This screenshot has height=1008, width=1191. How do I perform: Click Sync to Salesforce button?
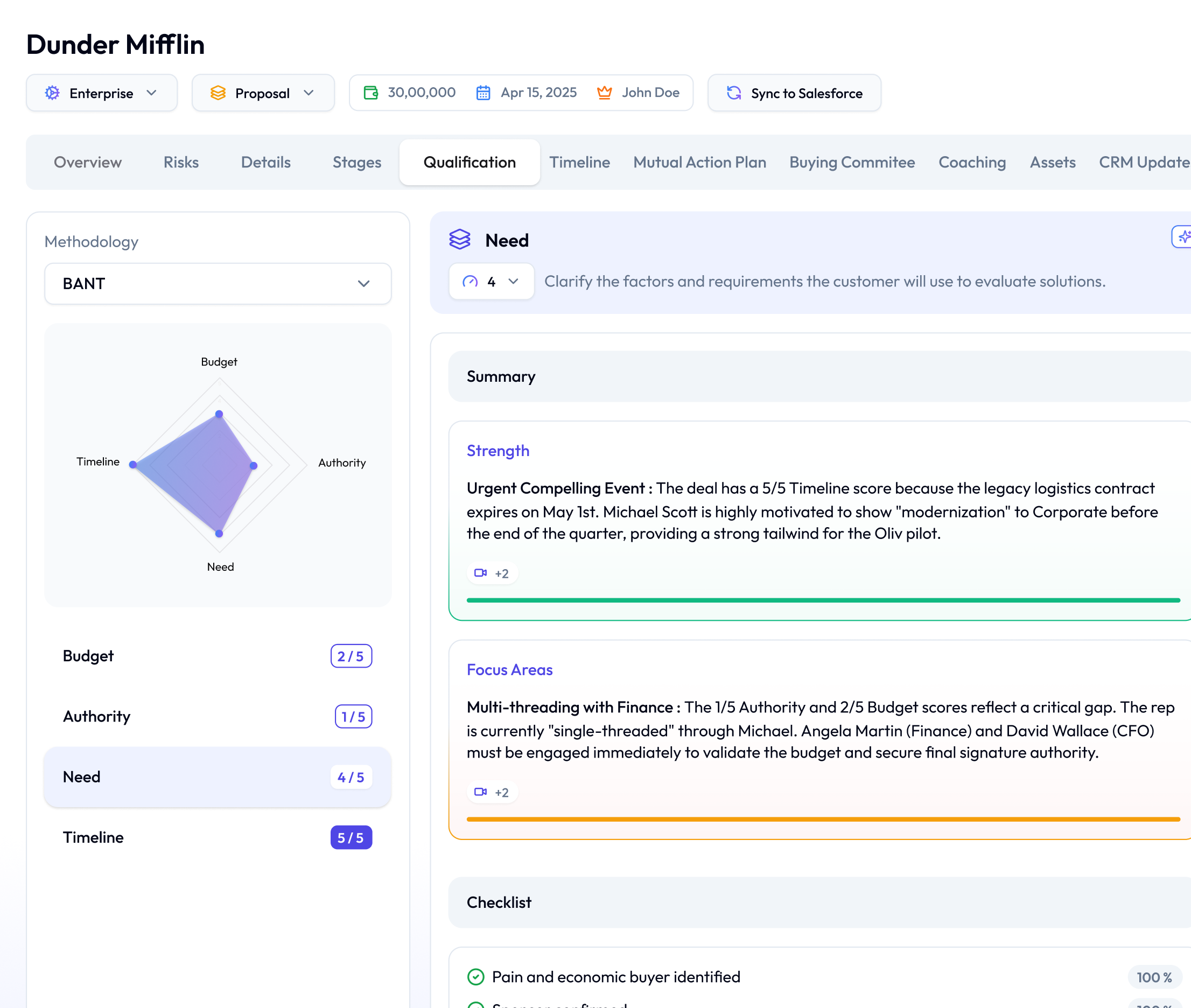click(794, 93)
